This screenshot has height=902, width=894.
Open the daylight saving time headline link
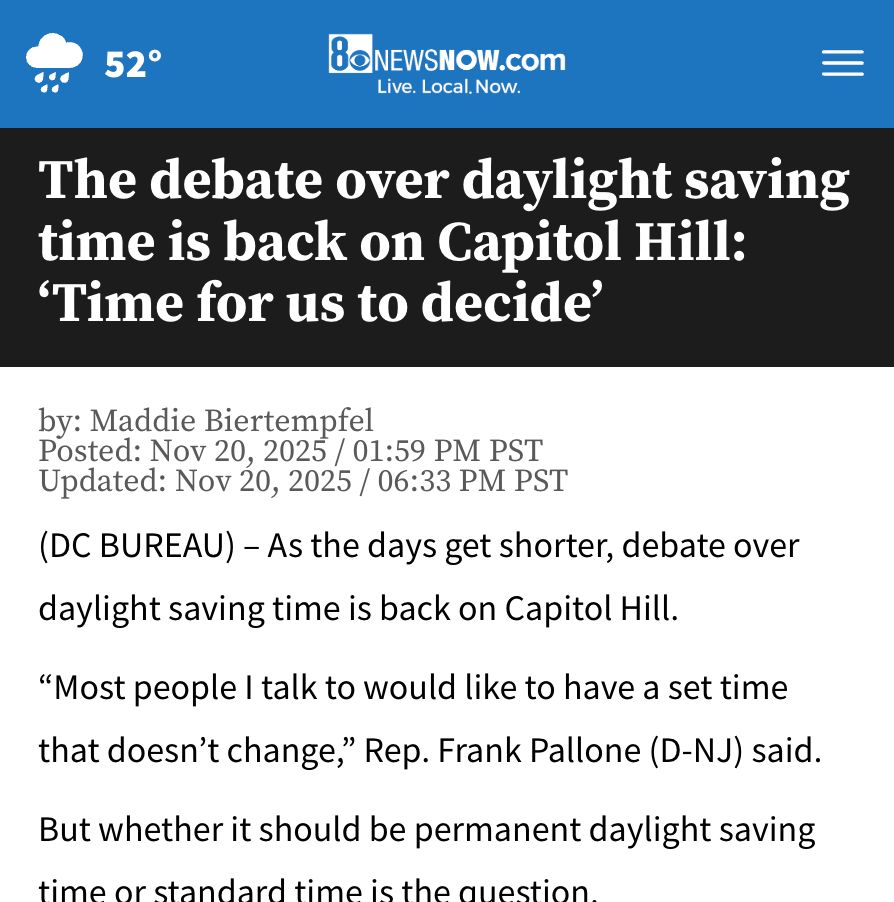444,240
